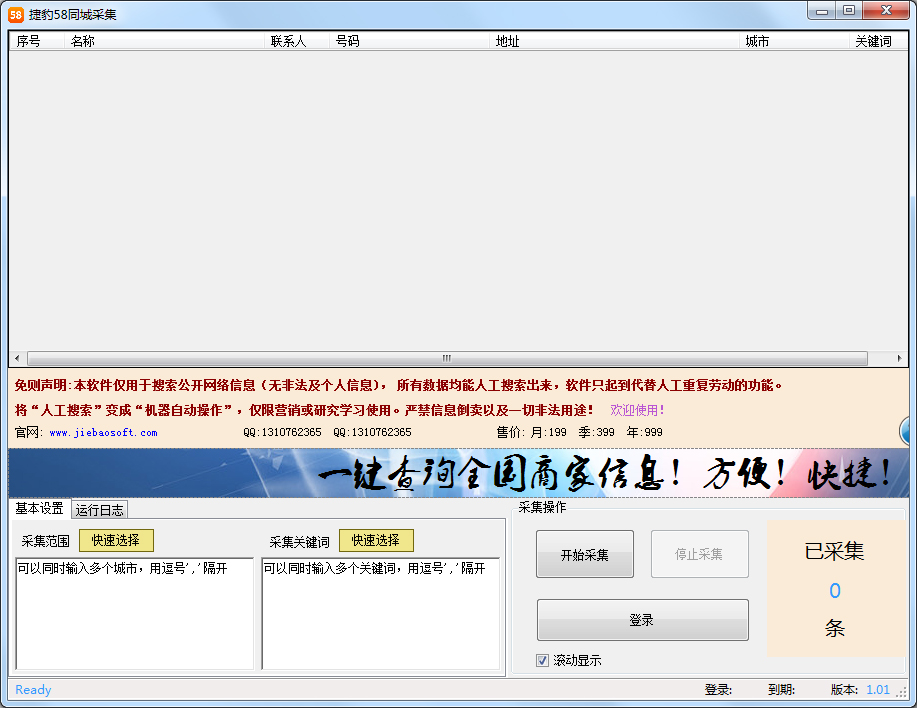Image resolution: width=917 pixels, height=708 pixels.
Task: Switch to the 运行日志 log tab
Action: tap(100, 509)
